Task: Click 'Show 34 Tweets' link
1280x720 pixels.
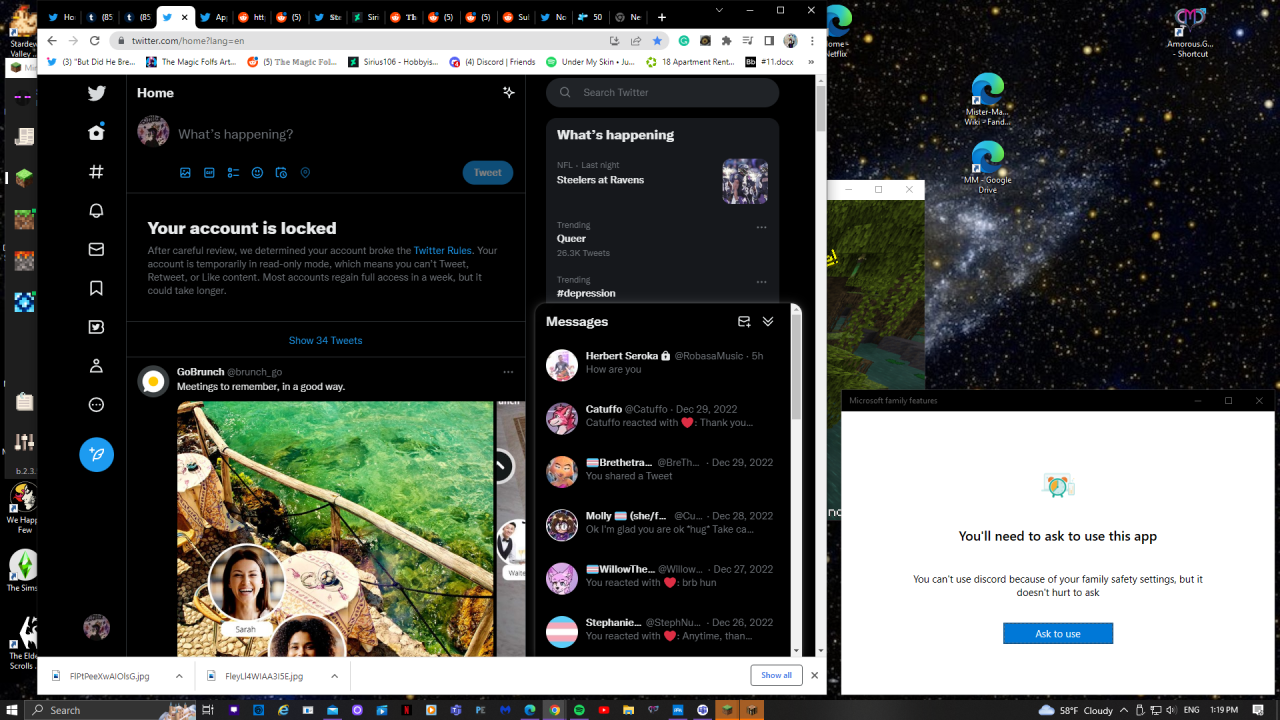Action: pyautogui.click(x=326, y=340)
